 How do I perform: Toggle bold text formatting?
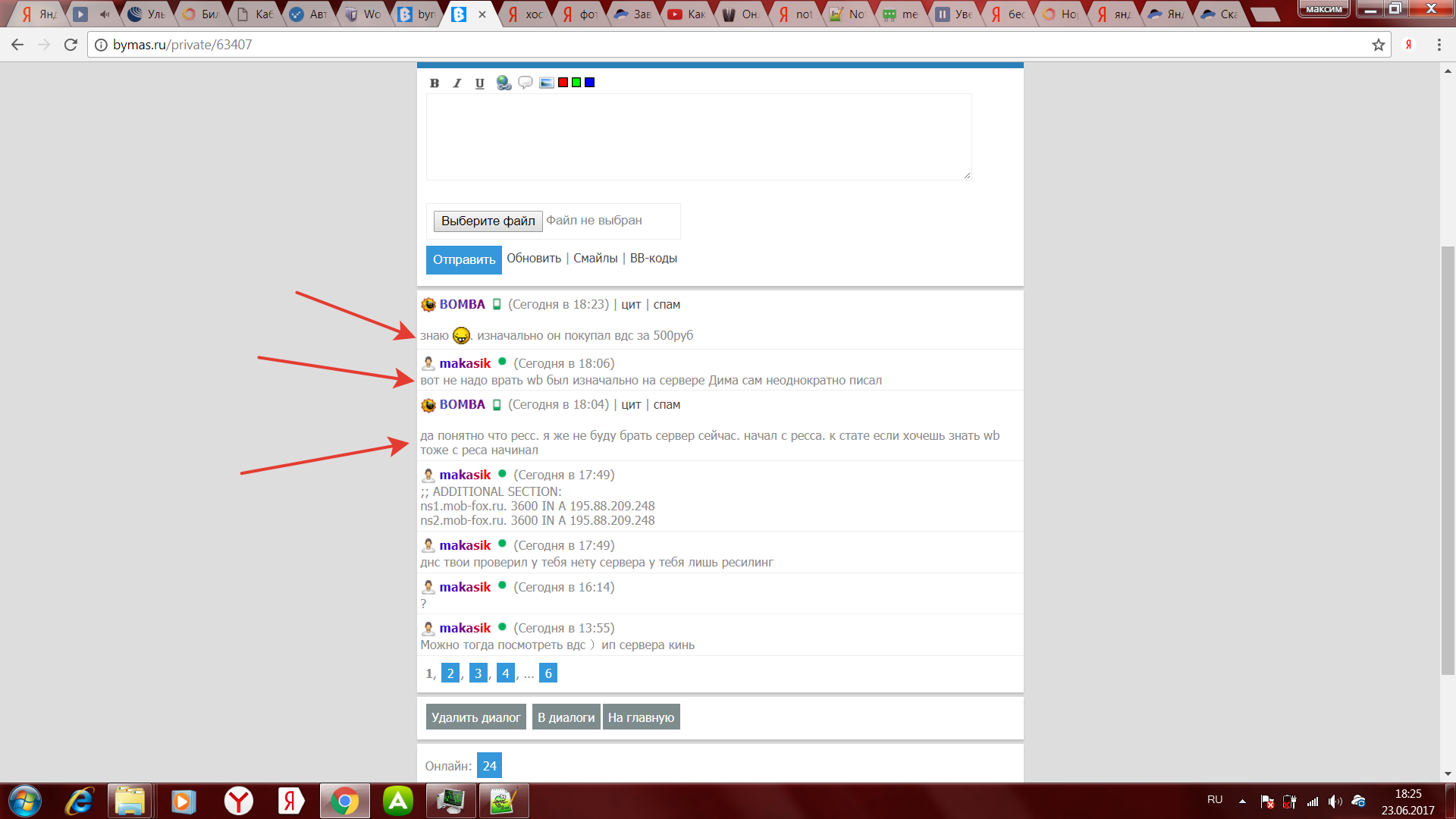[x=435, y=83]
